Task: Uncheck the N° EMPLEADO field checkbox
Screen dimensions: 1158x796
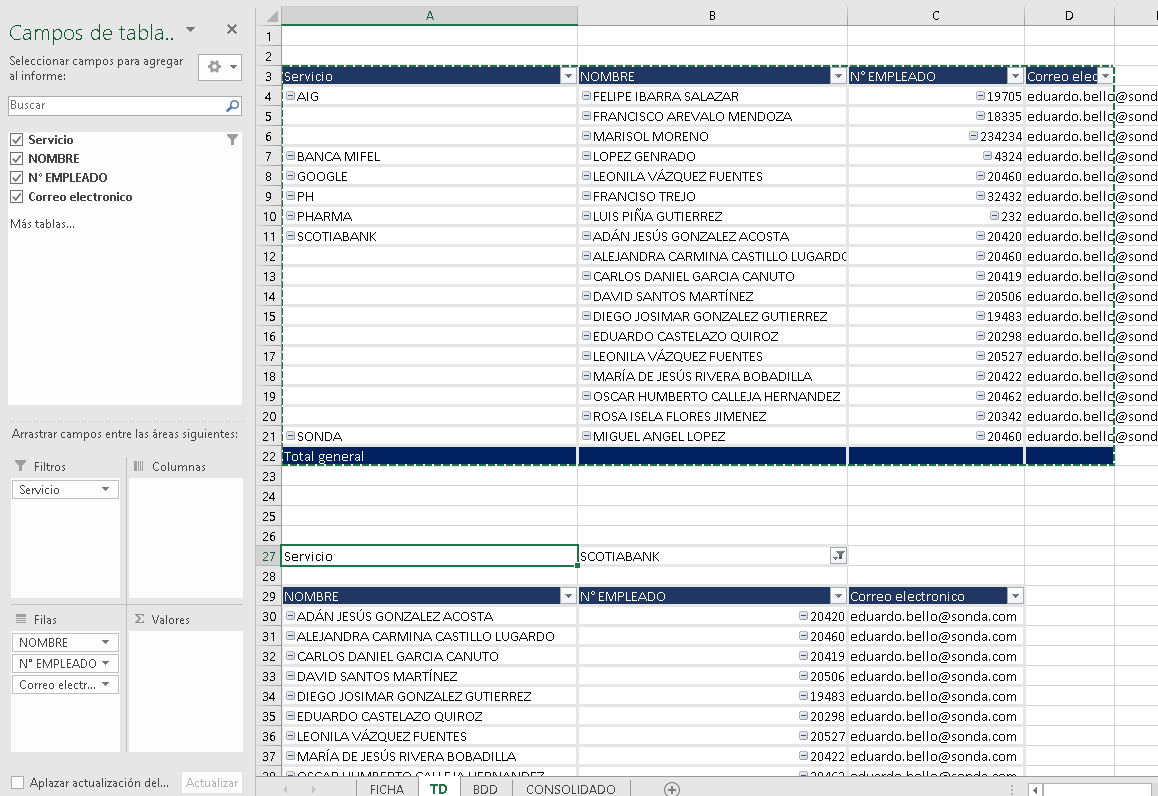Action: [x=16, y=178]
